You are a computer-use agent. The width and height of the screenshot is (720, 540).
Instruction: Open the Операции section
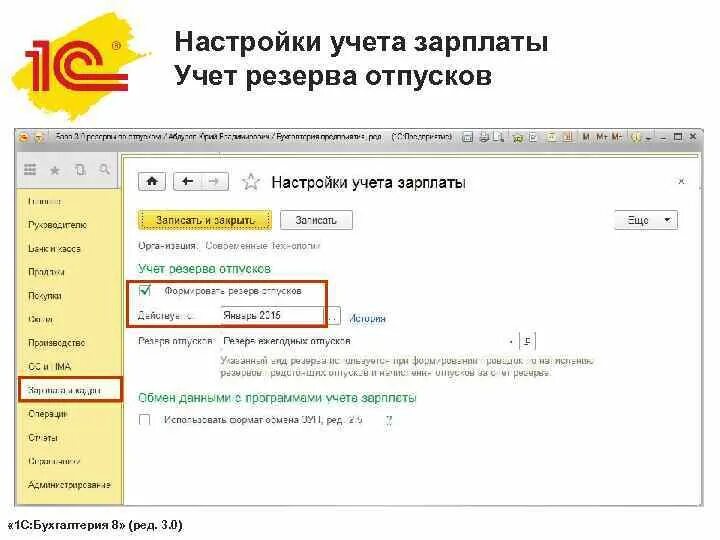(x=47, y=414)
